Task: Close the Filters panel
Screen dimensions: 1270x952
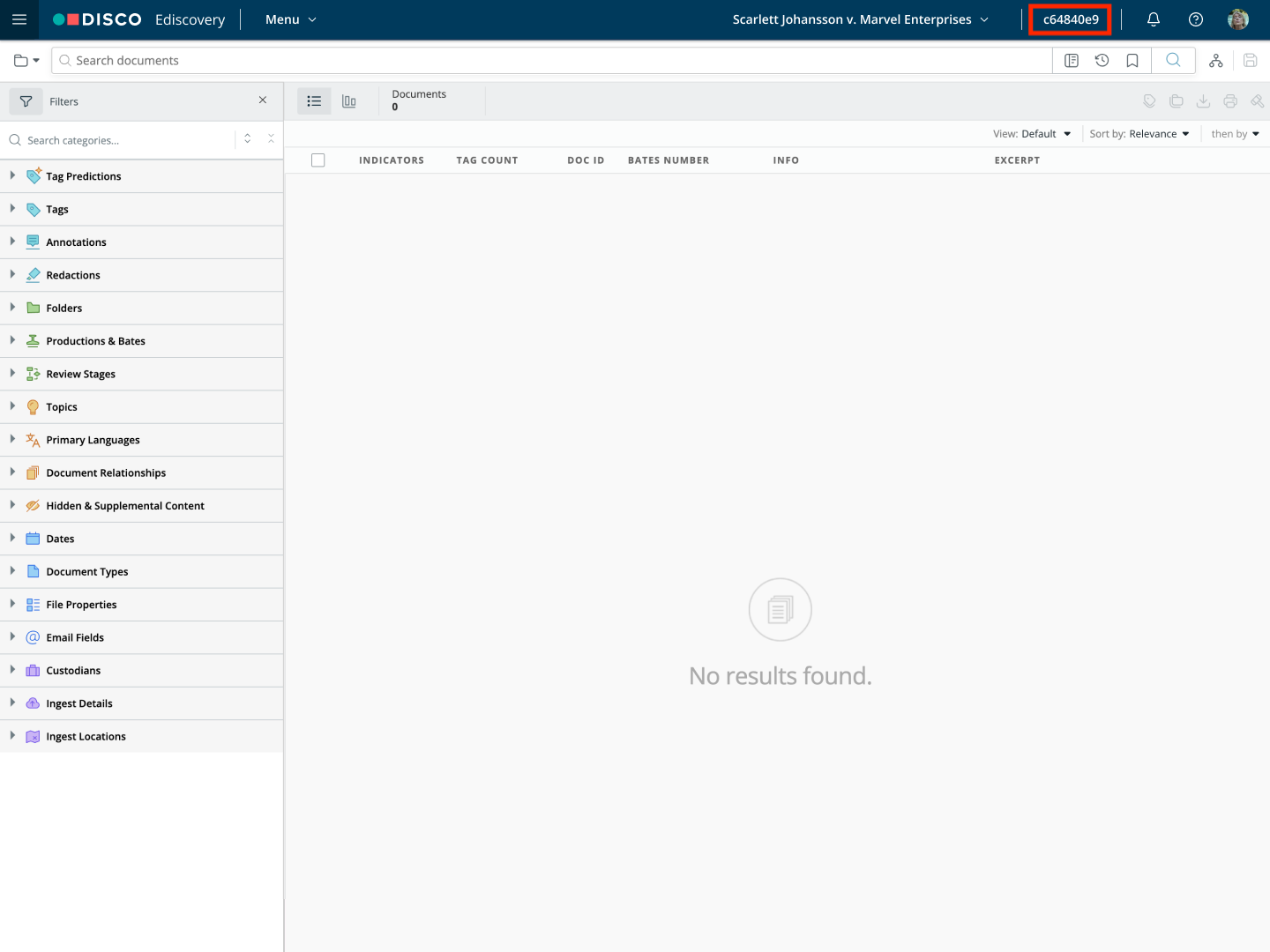Action: pyautogui.click(x=263, y=100)
